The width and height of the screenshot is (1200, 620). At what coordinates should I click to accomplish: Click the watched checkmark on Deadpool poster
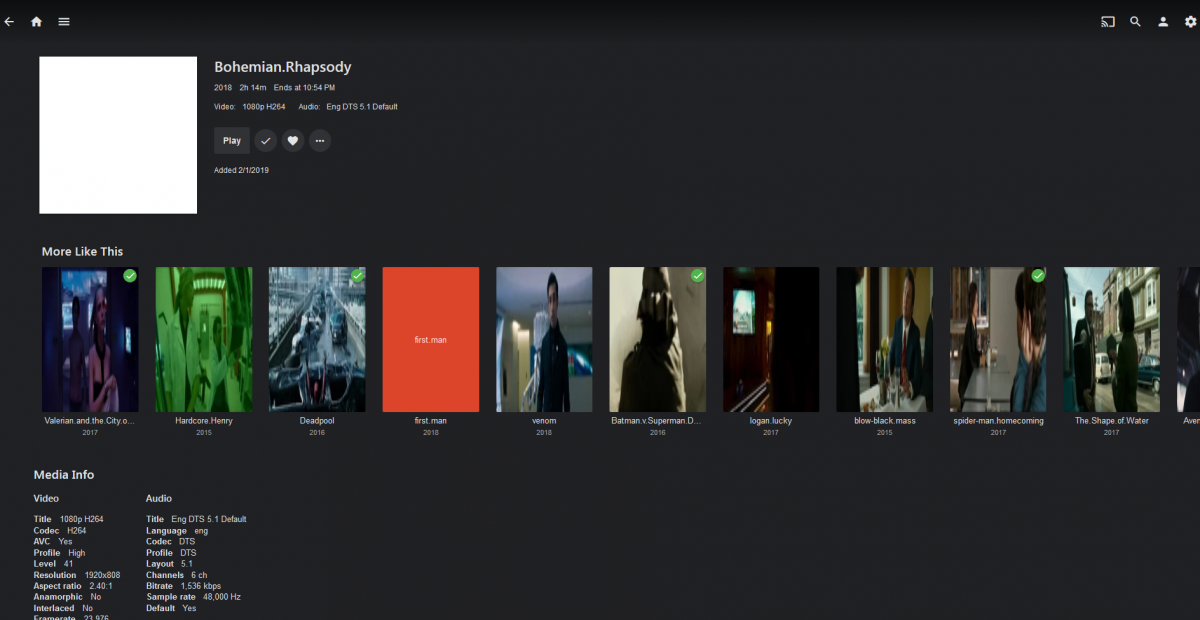[357, 275]
